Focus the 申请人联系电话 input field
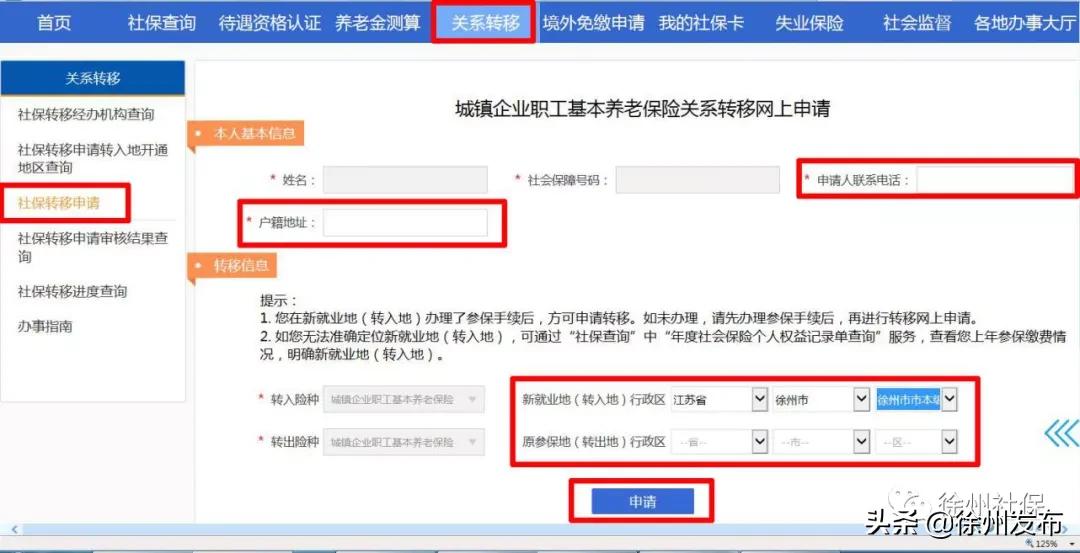Viewport: 1080px width, 553px height. coord(995,180)
